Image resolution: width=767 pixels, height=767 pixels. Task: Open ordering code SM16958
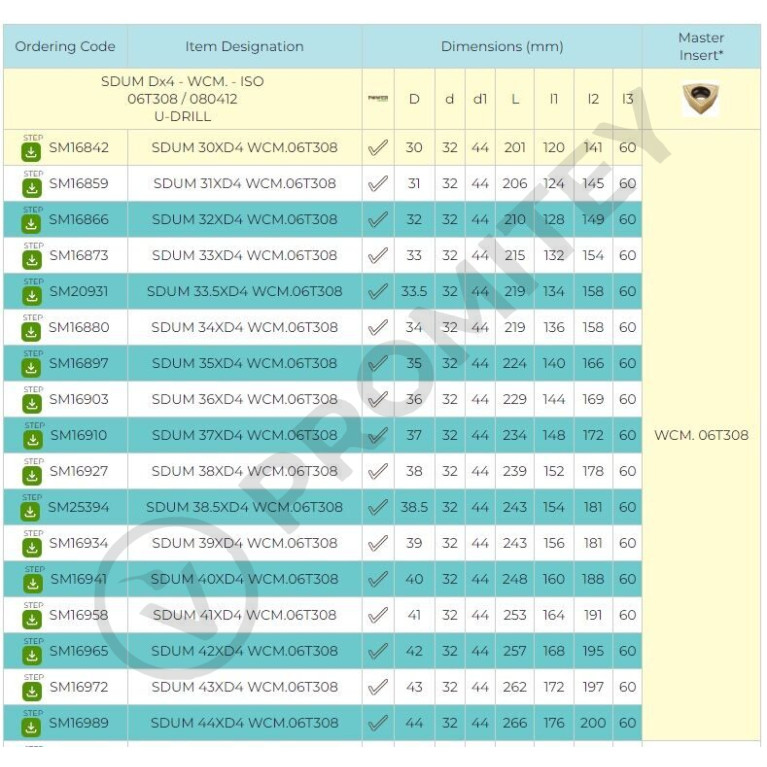79,615
